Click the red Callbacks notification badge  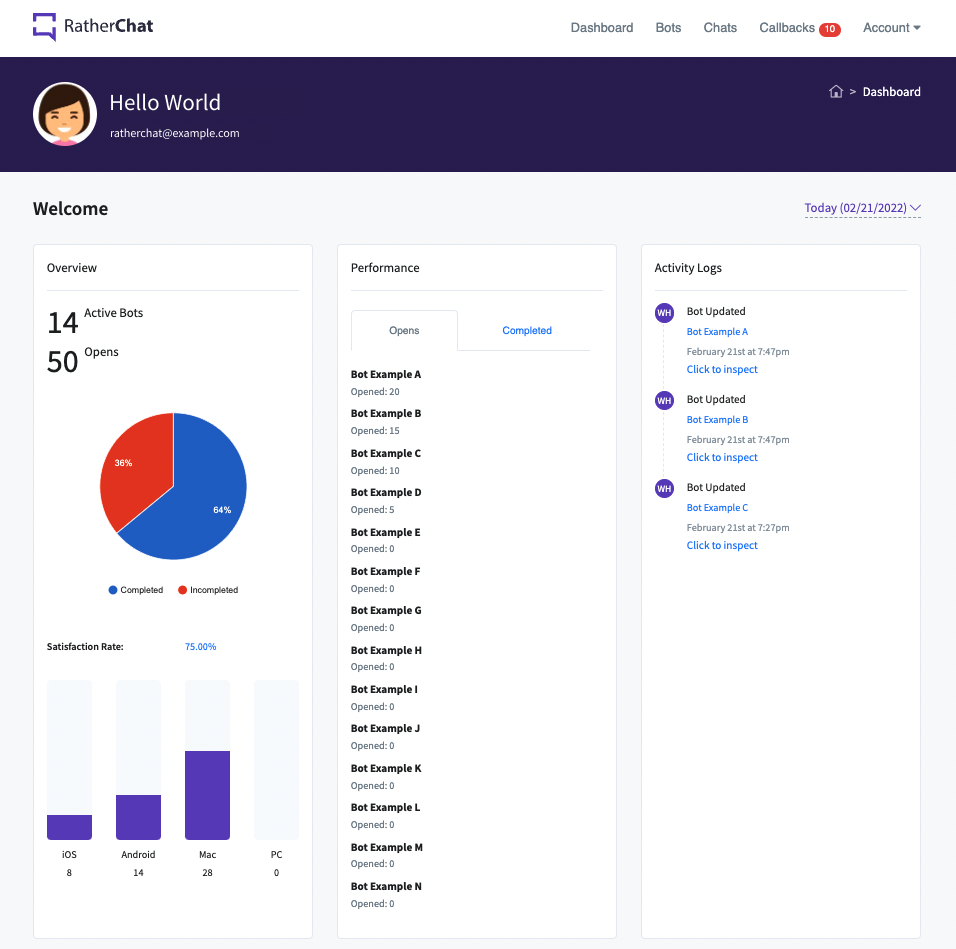point(829,29)
